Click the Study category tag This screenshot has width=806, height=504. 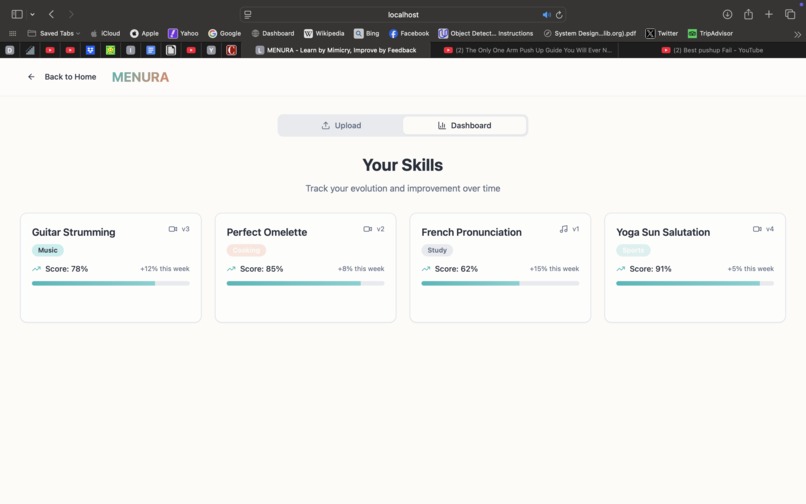pyautogui.click(x=437, y=250)
